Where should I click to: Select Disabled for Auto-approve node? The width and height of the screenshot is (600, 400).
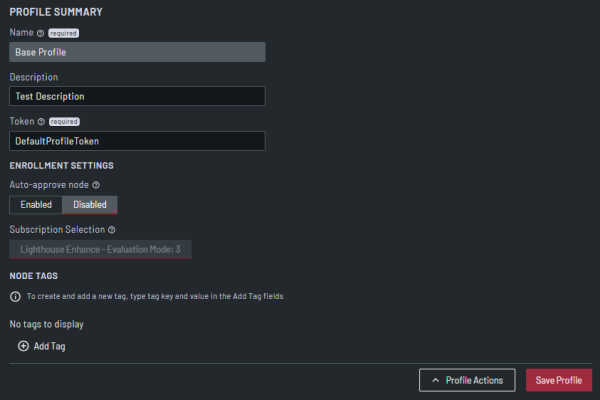tap(90, 205)
